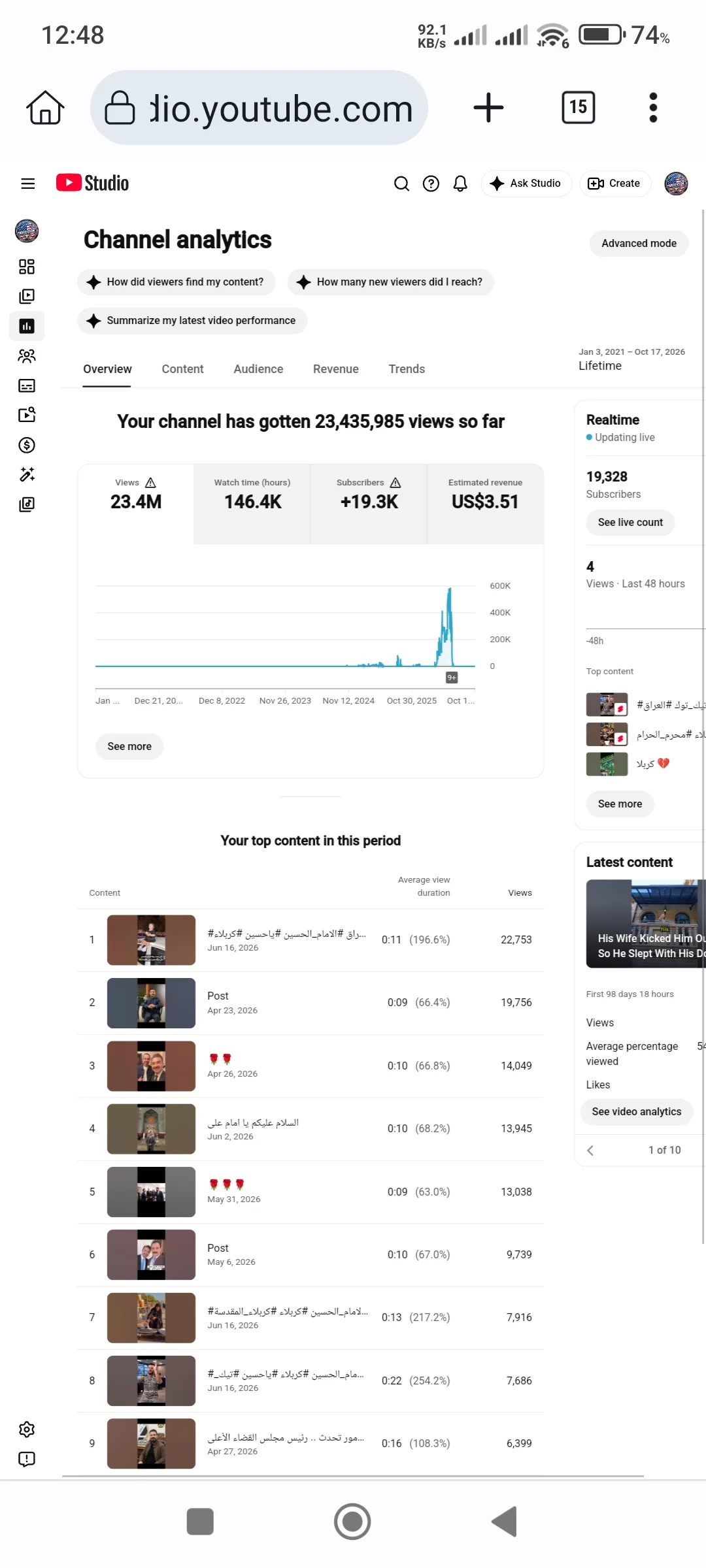
Task: Switch to the Revenue tab
Action: 335,369
